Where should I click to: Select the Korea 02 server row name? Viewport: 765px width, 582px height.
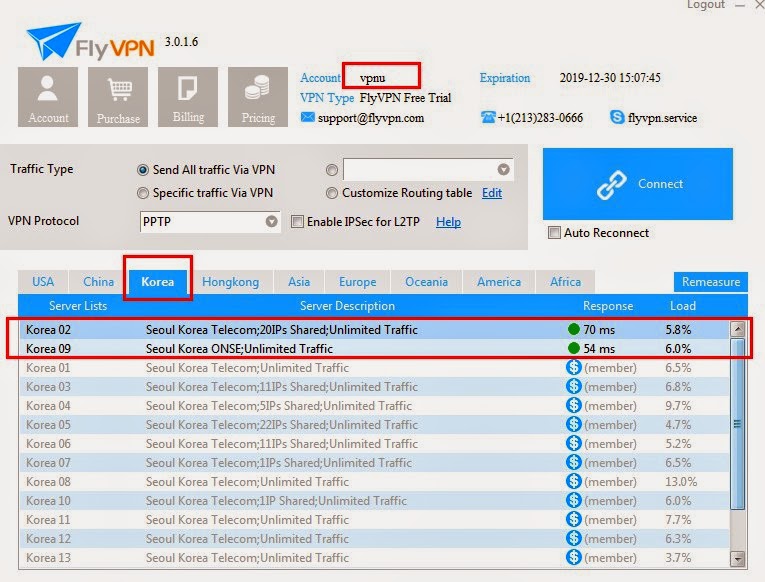48,330
